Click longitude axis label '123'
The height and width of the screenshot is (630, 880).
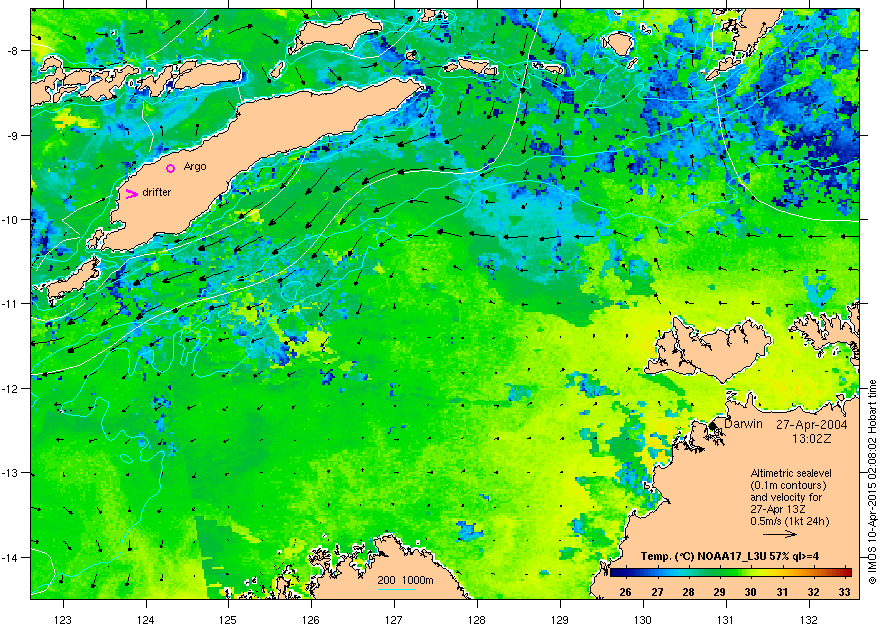point(63,620)
